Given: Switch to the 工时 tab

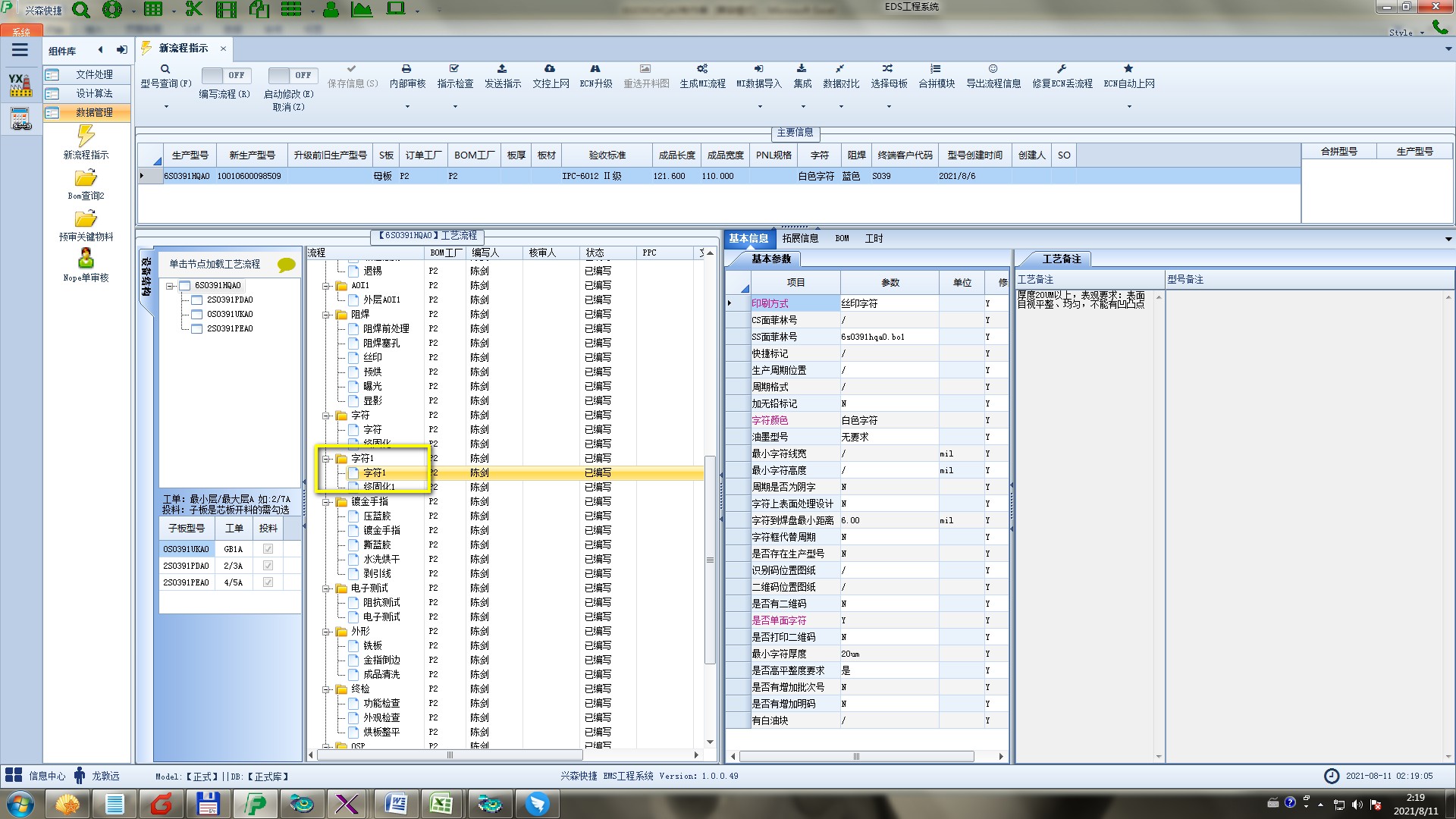Looking at the screenshot, I should [x=874, y=238].
